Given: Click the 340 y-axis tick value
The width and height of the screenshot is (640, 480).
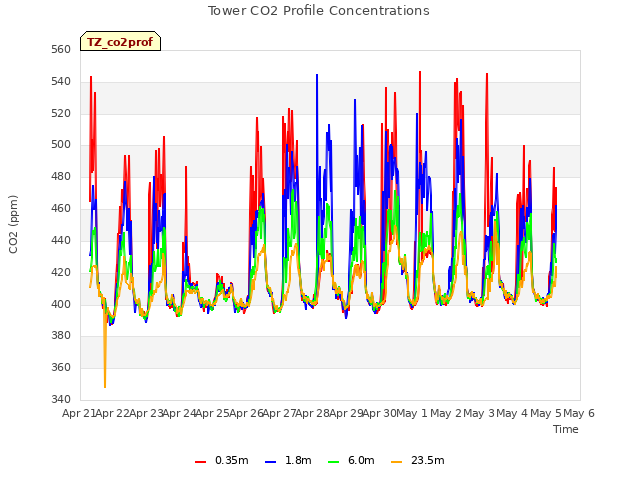Looking at the screenshot, I should tap(61, 399).
